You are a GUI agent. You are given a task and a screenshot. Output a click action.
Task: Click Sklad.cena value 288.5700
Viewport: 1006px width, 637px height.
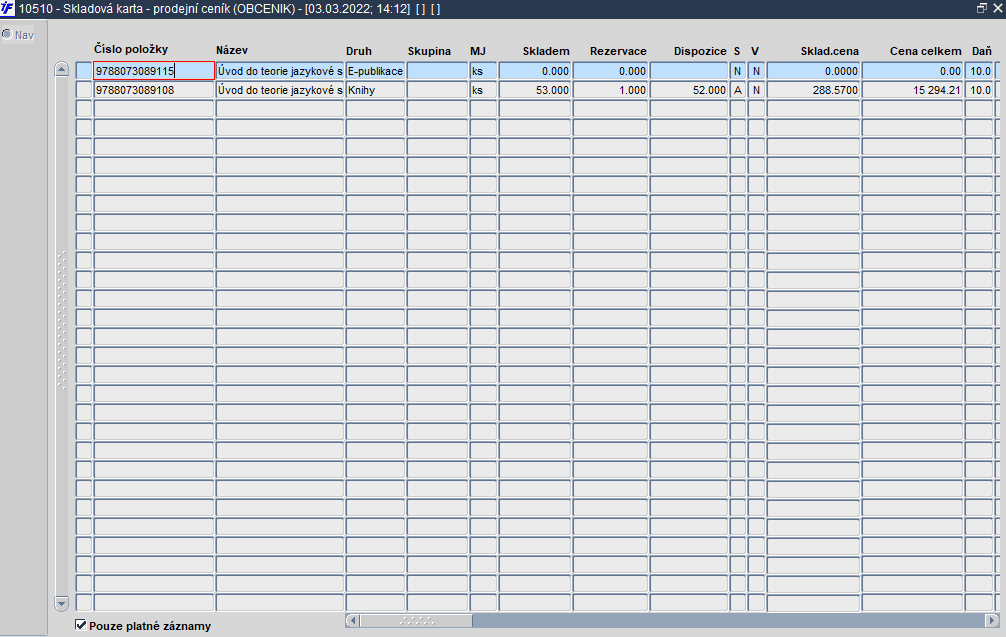coord(813,90)
